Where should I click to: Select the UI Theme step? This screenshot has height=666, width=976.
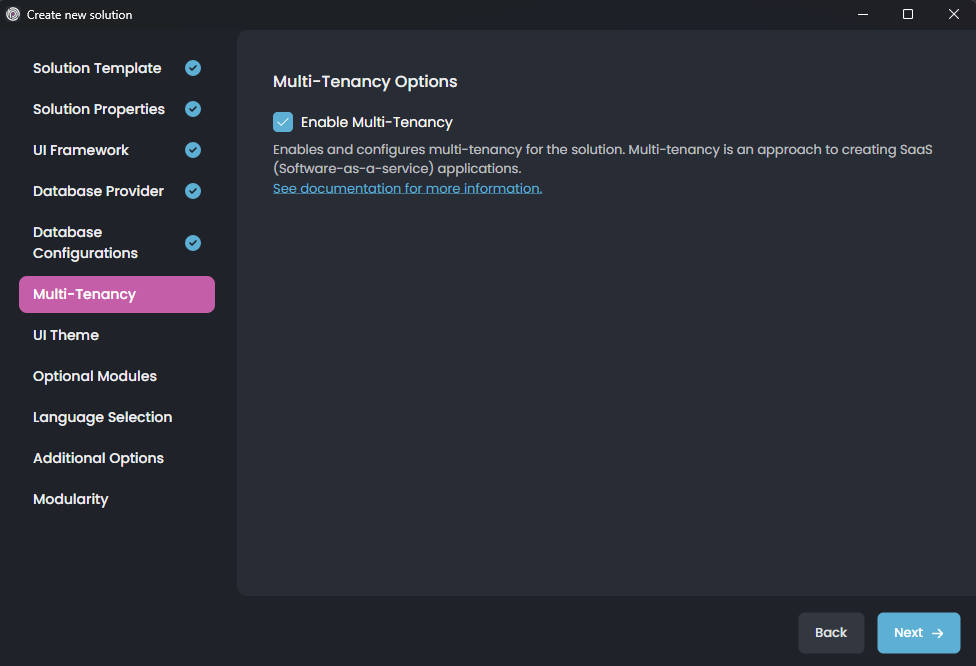pos(66,335)
